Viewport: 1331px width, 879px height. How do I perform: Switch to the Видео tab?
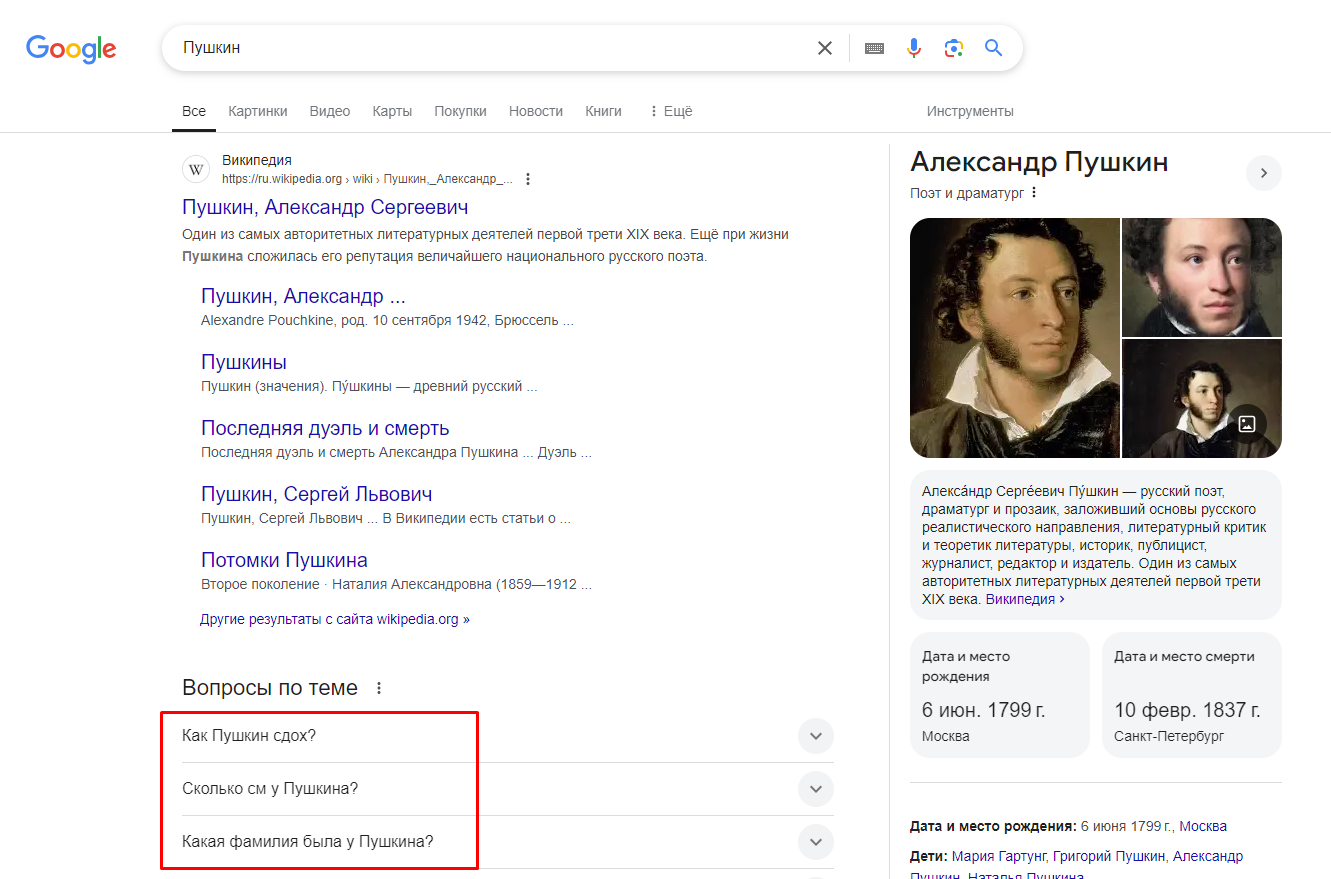pyautogui.click(x=330, y=111)
